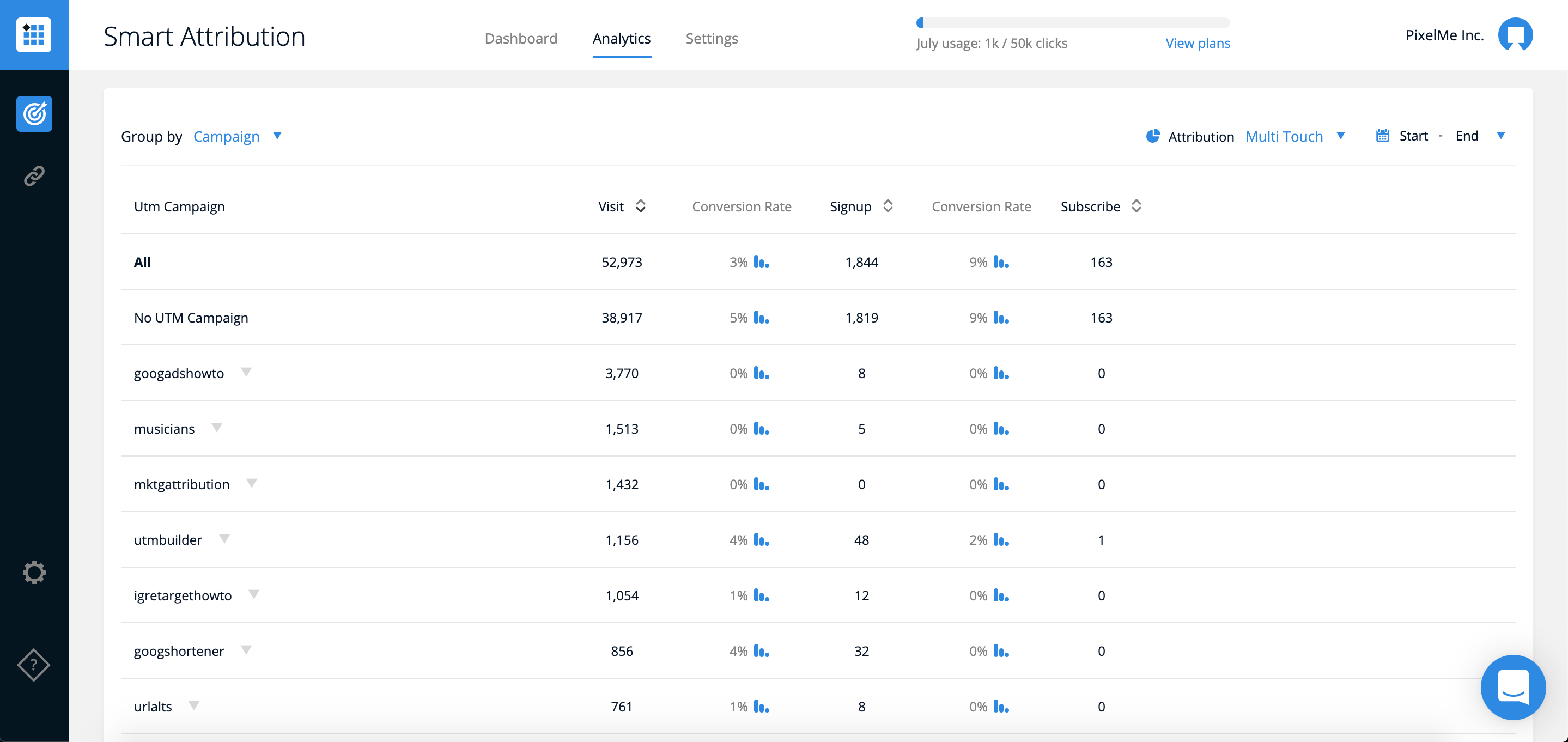The image size is (1568, 742).
Task: Open the links sidebar icon
Action: pos(34,176)
